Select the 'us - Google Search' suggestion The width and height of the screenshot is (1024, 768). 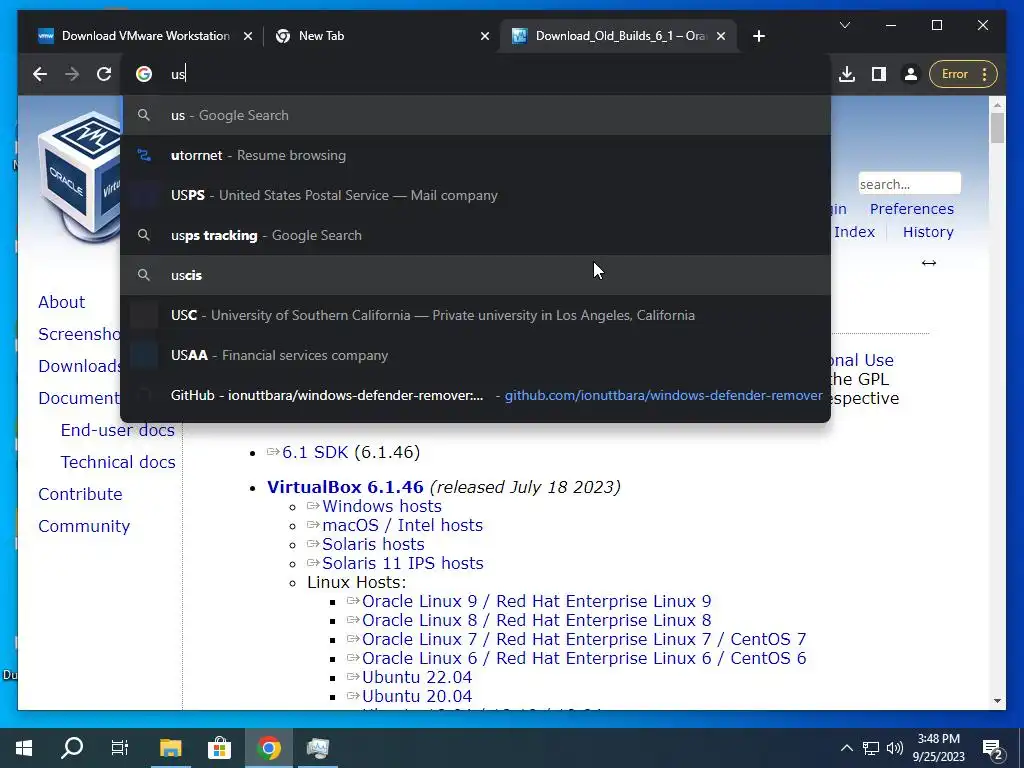click(475, 115)
